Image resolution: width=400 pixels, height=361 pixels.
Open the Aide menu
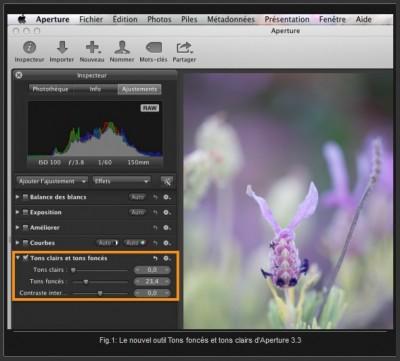363,19
